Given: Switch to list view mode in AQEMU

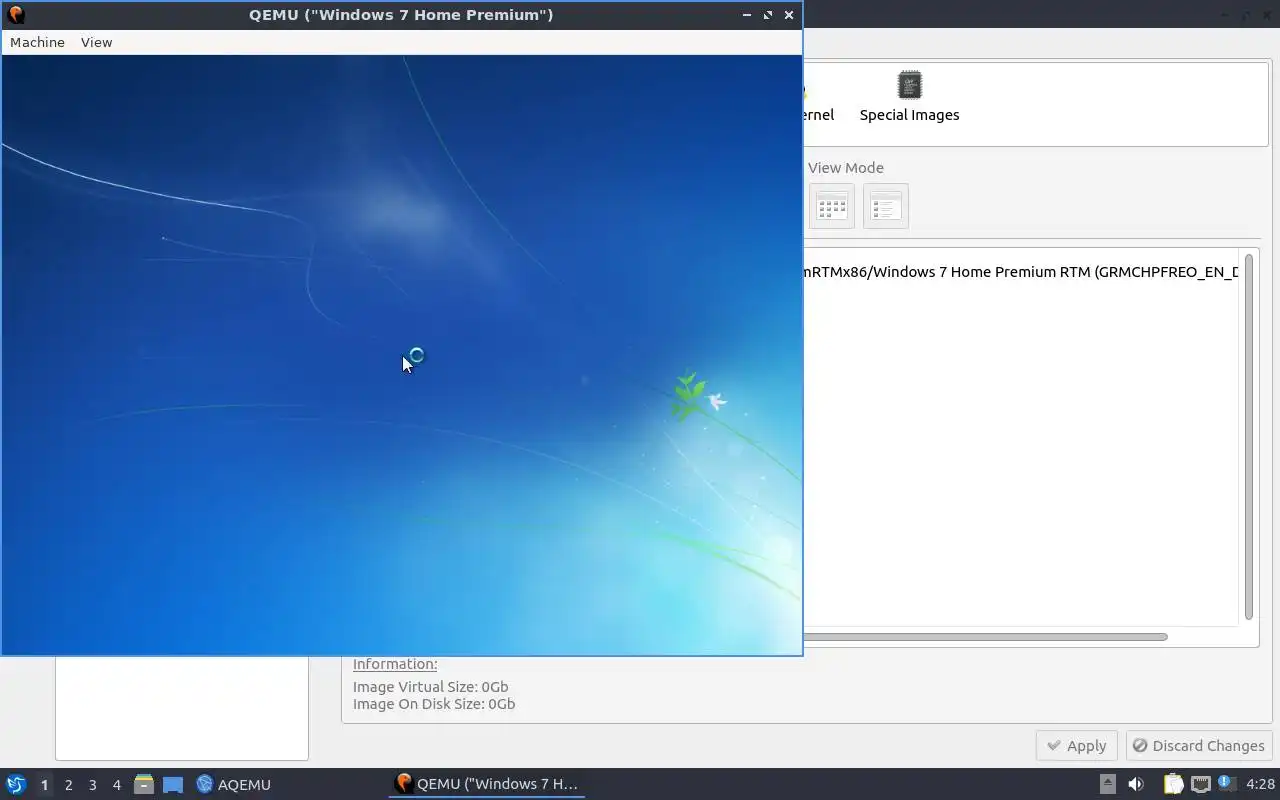Looking at the screenshot, I should [x=886, y=206].
